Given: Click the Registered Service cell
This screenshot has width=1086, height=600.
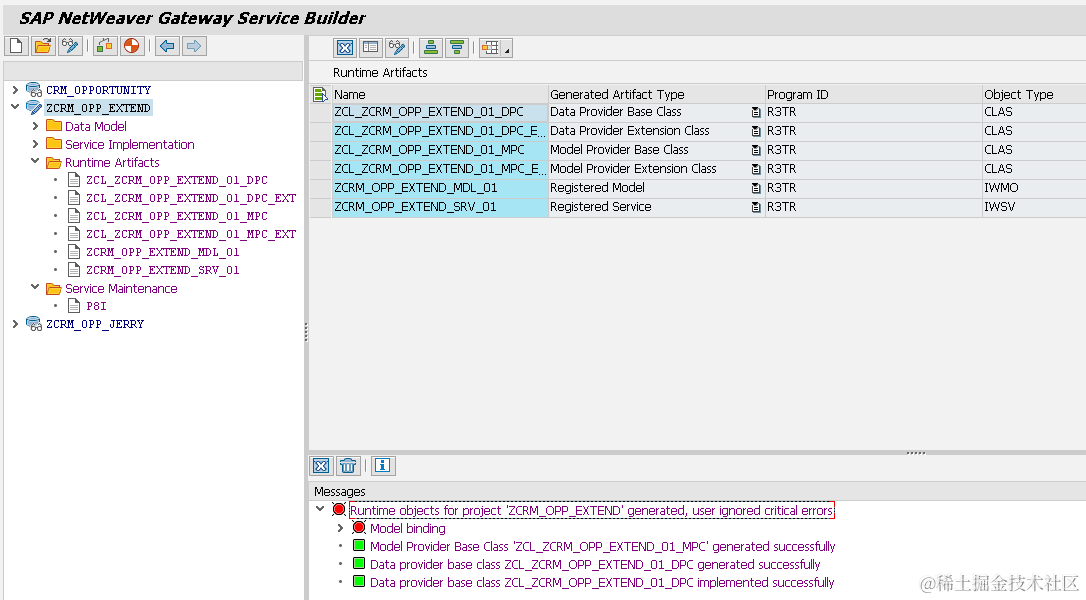Looking at the screenshot, I should (657, 207).
